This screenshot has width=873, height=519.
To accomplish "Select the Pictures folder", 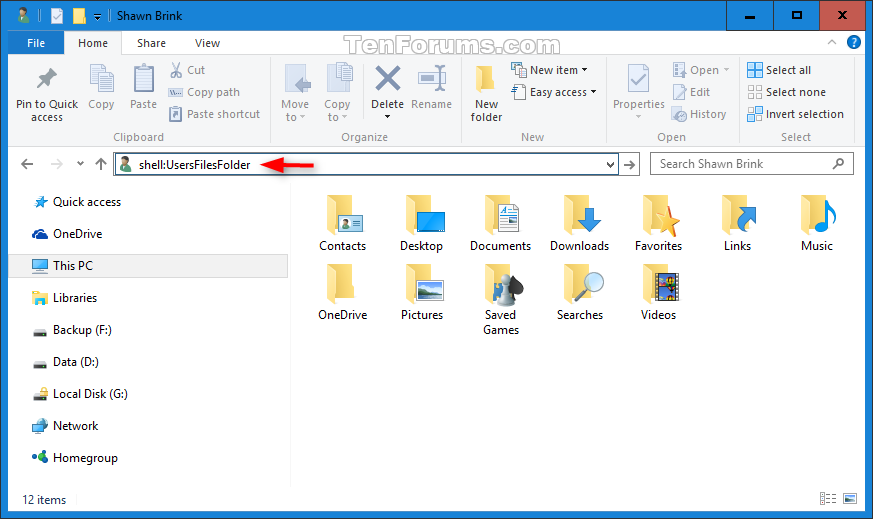I will 421,292.
